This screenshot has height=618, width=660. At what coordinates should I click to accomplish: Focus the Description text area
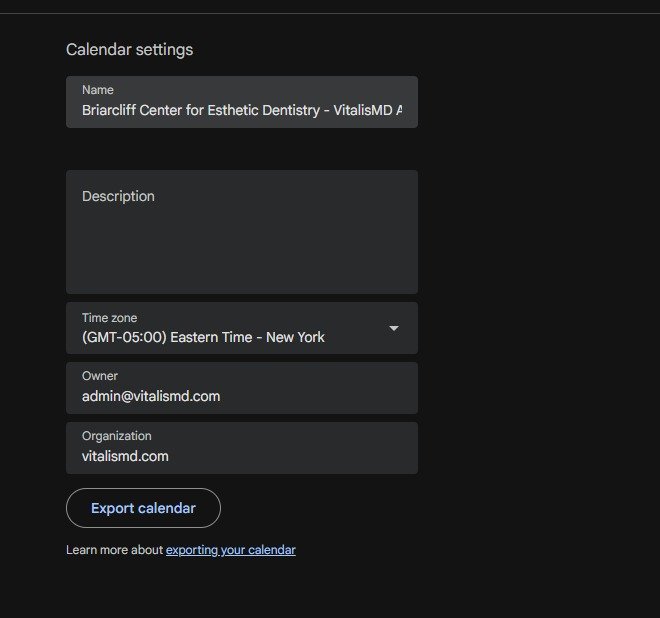241,232
